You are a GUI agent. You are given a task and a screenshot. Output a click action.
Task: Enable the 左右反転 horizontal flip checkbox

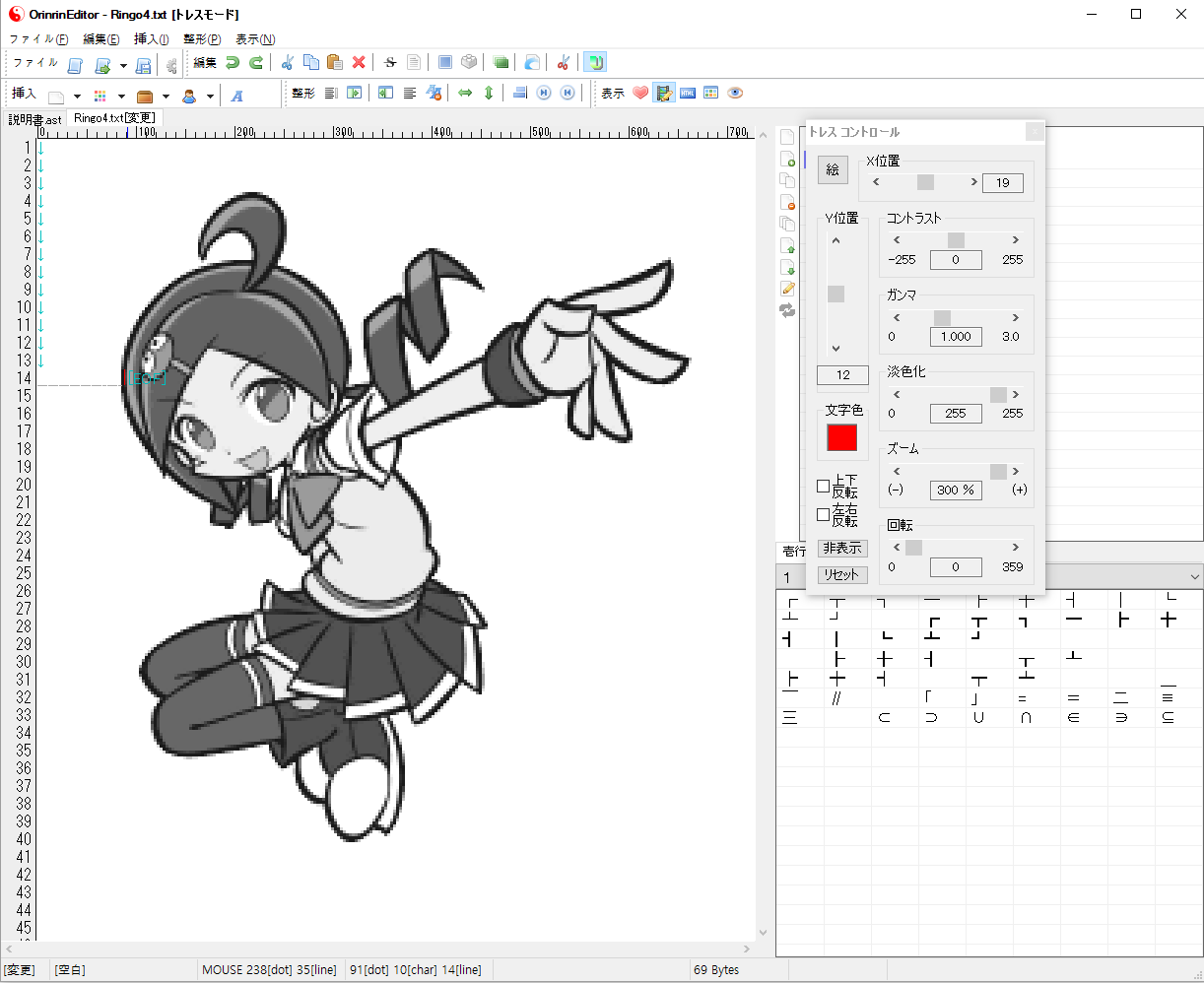[824, 515]
